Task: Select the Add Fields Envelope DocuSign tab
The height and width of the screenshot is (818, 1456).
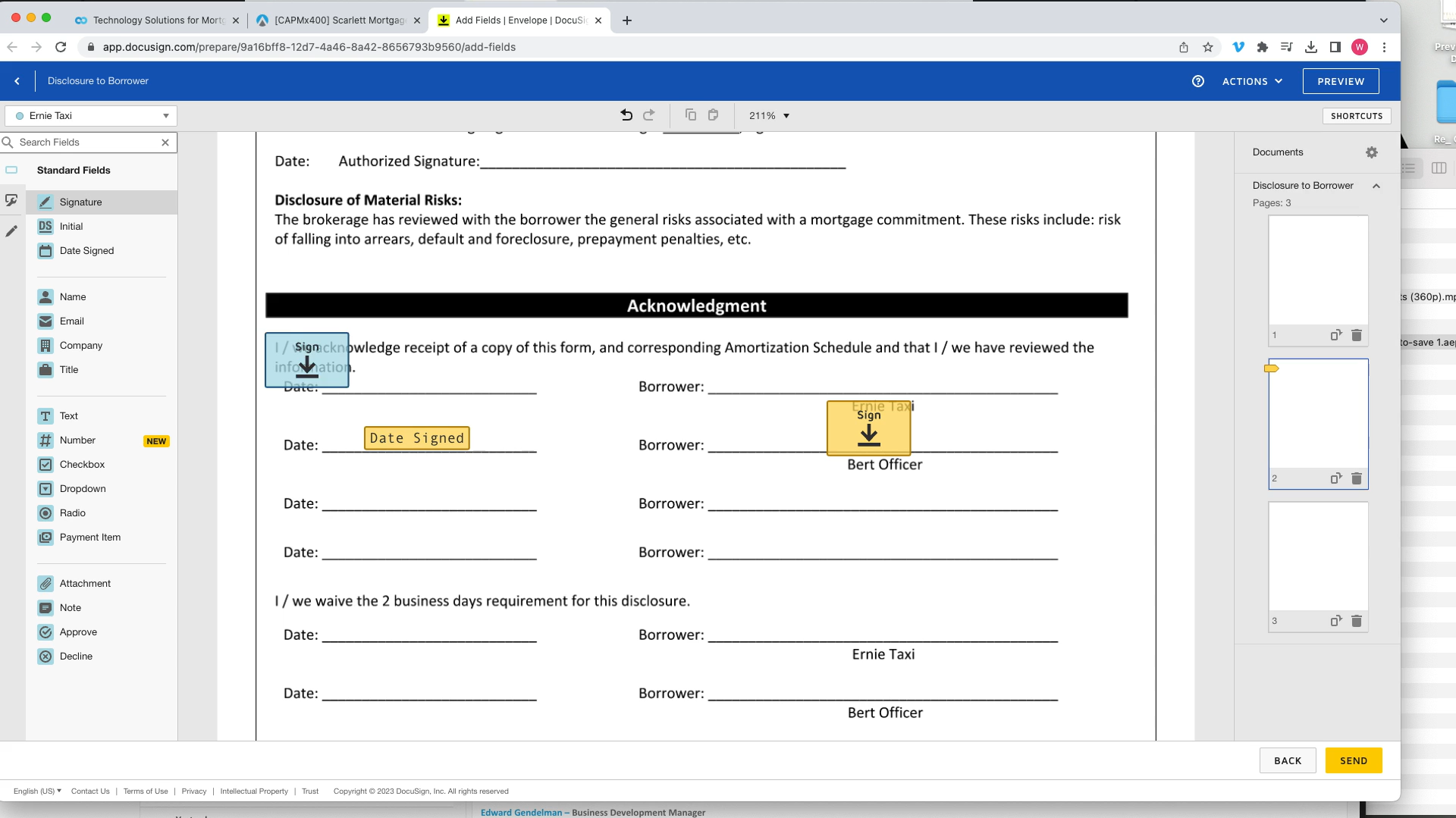Action: coord(520,20)
